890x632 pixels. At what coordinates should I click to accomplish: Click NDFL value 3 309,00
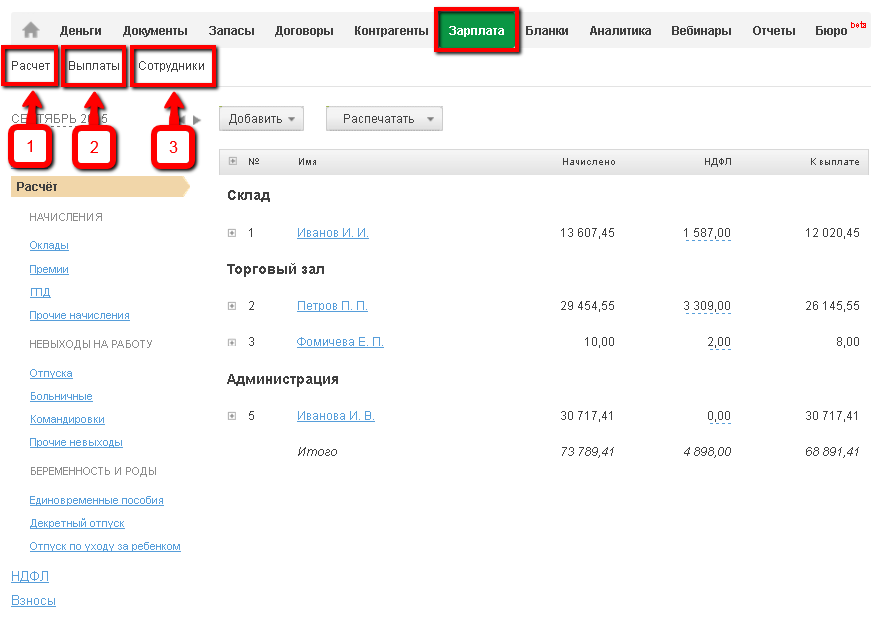coord(707,306)
